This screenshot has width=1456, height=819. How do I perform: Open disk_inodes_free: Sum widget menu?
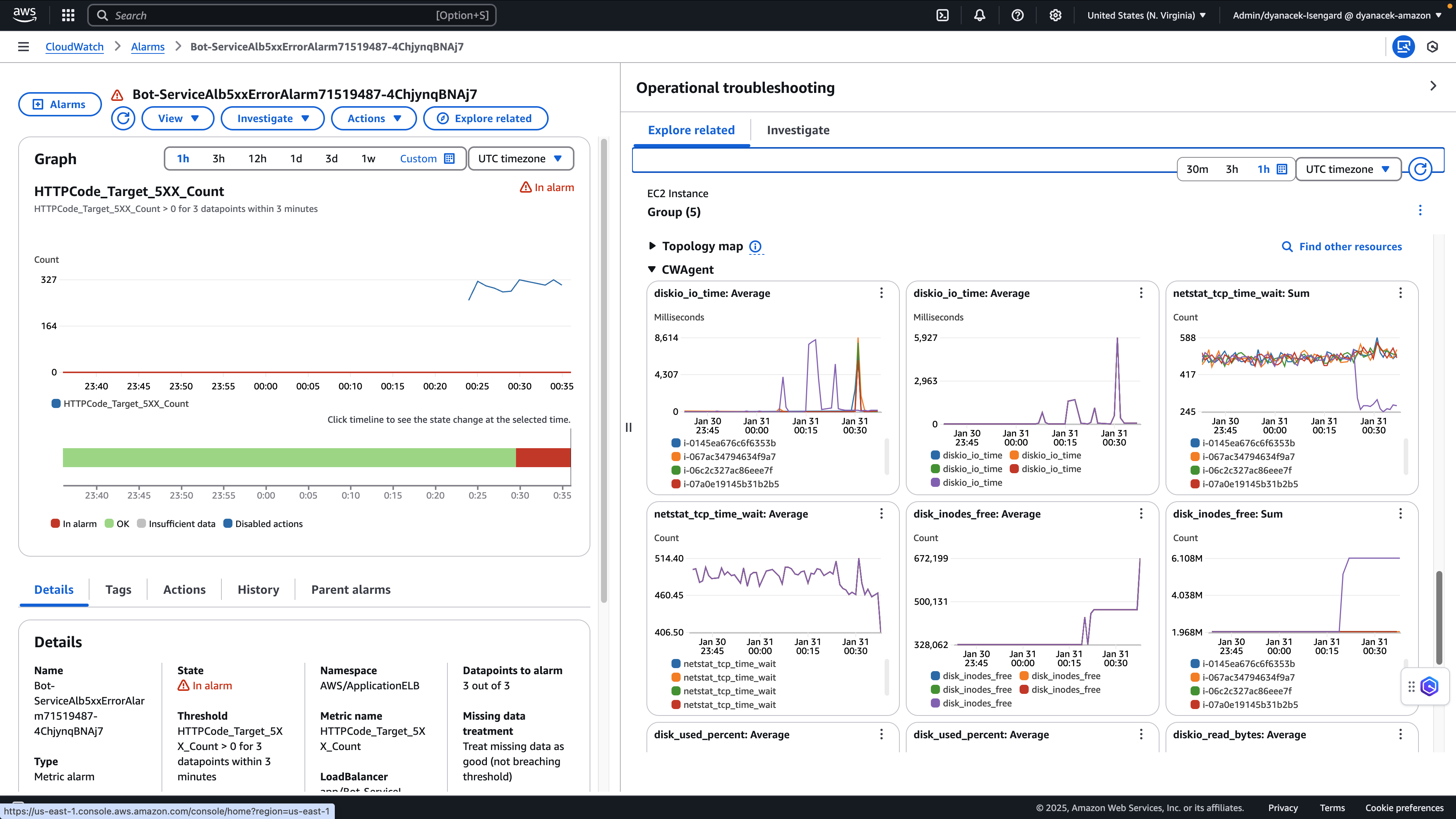[x=1400, y=513]
